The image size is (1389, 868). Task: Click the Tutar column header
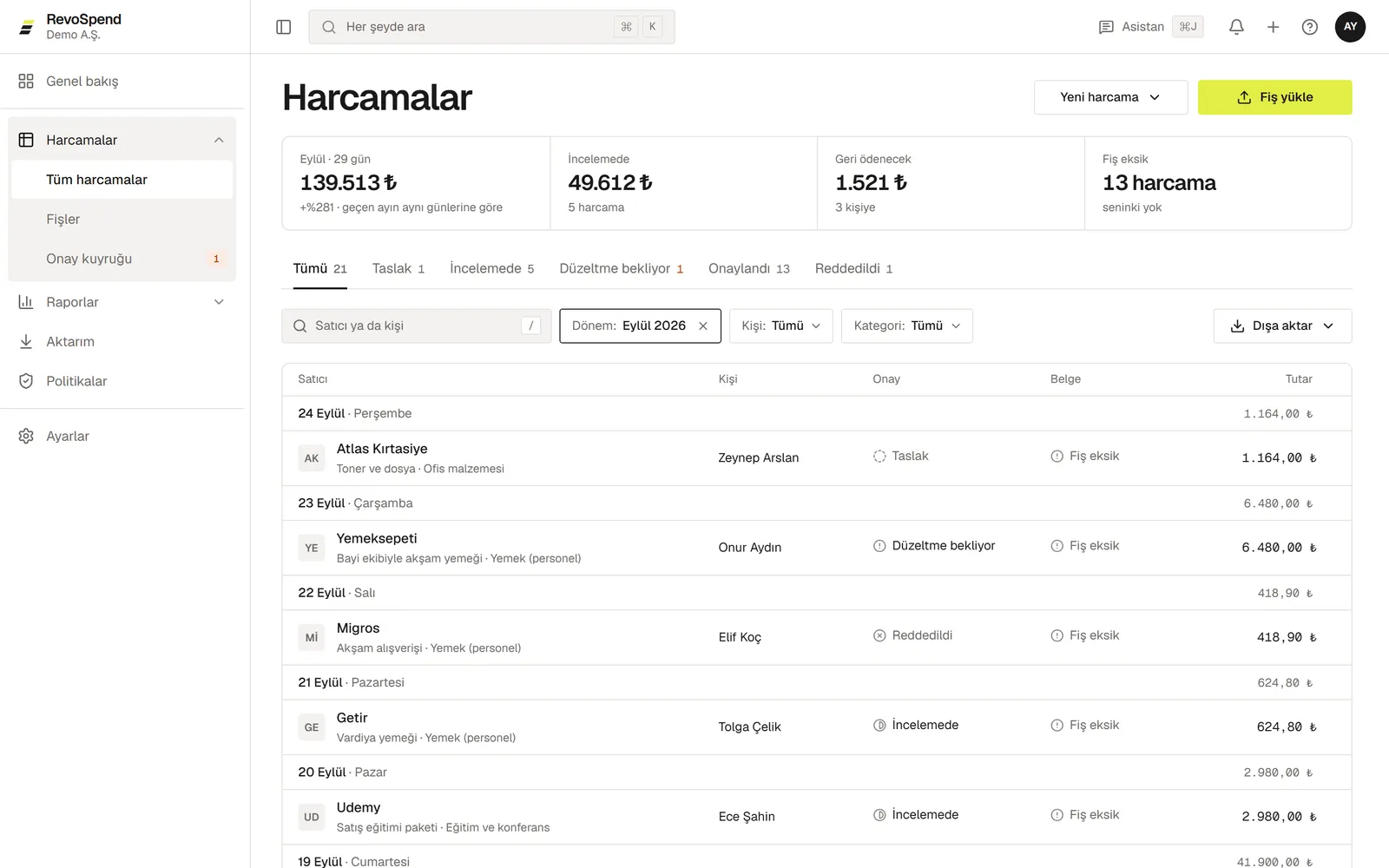point(1299,379)
